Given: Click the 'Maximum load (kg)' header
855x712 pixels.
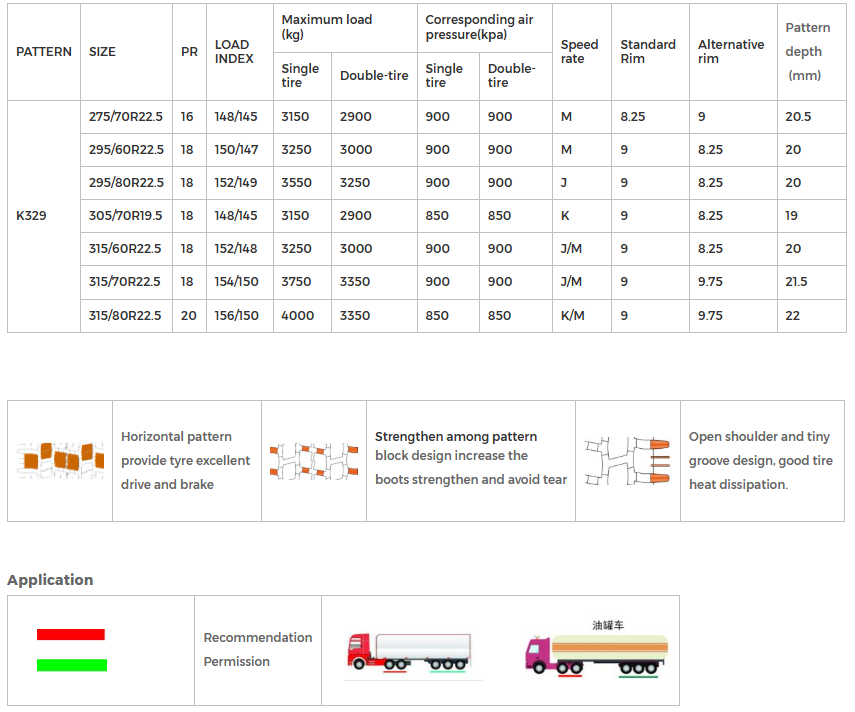Looking at the screenshot, I should coord(327,27).
